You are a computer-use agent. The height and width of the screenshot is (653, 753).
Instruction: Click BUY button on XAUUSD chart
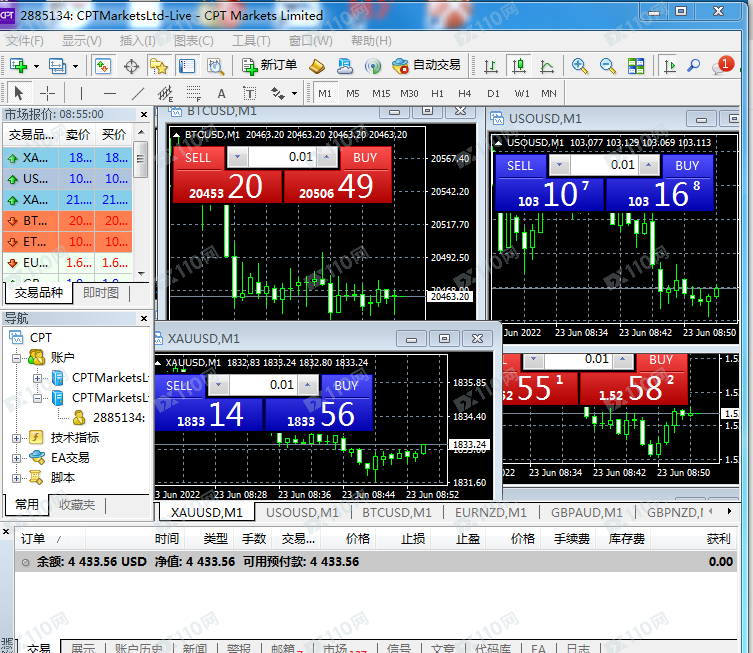(x=346, y=385)
